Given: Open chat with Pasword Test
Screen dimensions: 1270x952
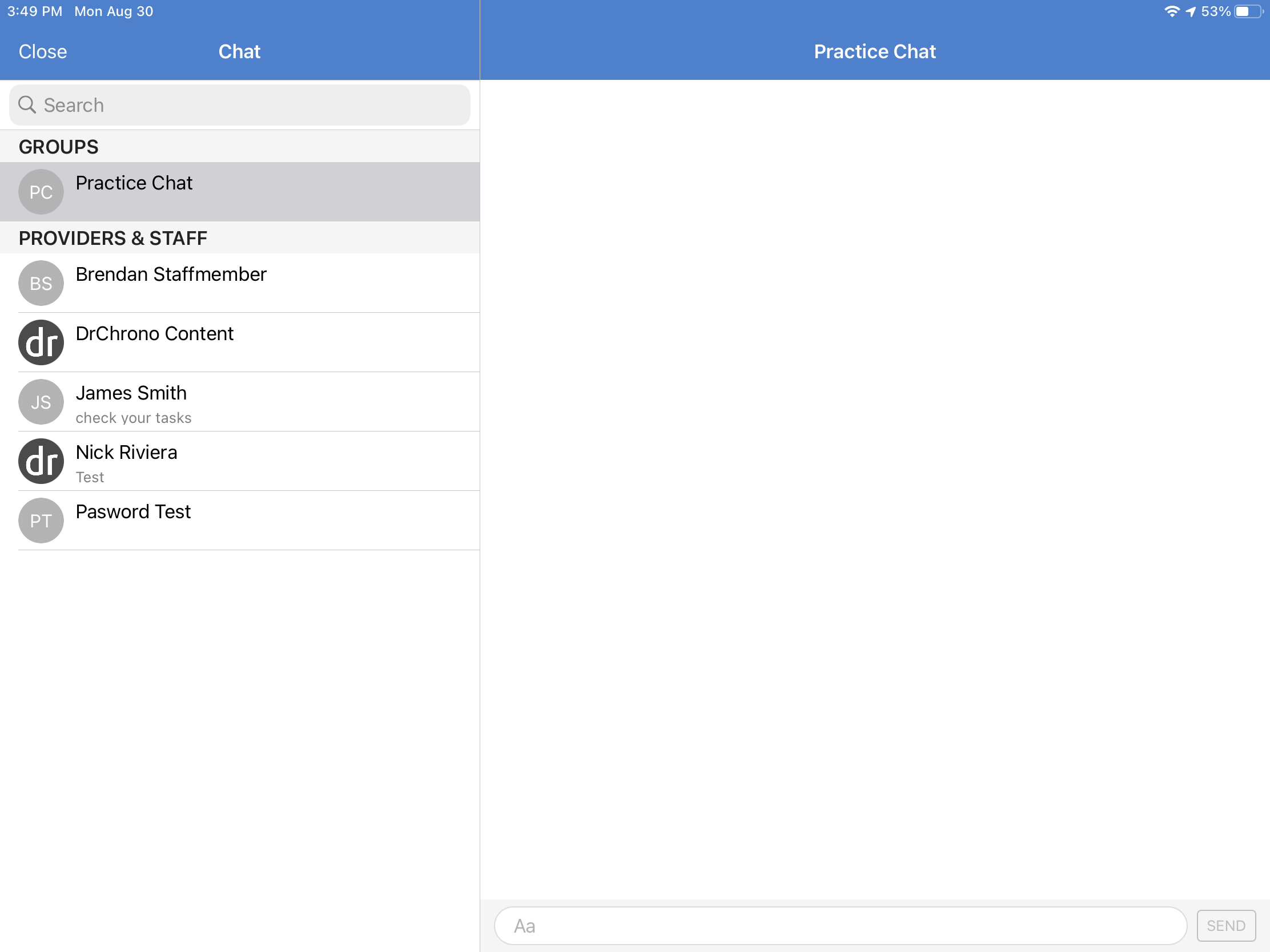Looking at the screenshot, I should pos(240,520).
